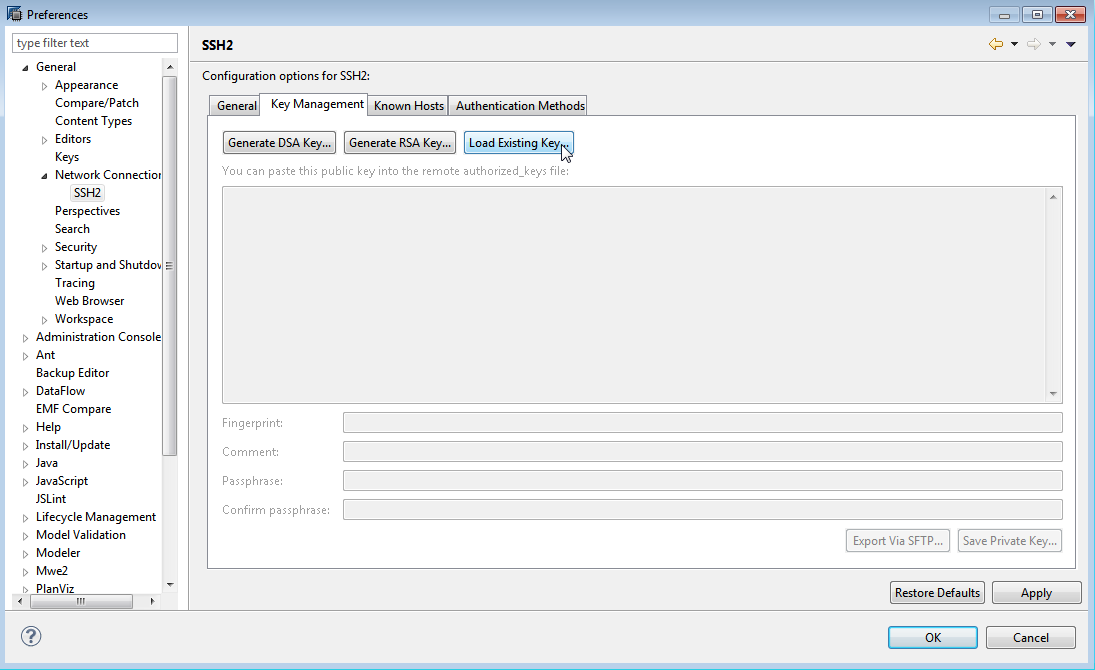Viewport: 1095px width, 670px height.
Task: Open the preferences view menu triangle
Action: [x=1071, y=45]
